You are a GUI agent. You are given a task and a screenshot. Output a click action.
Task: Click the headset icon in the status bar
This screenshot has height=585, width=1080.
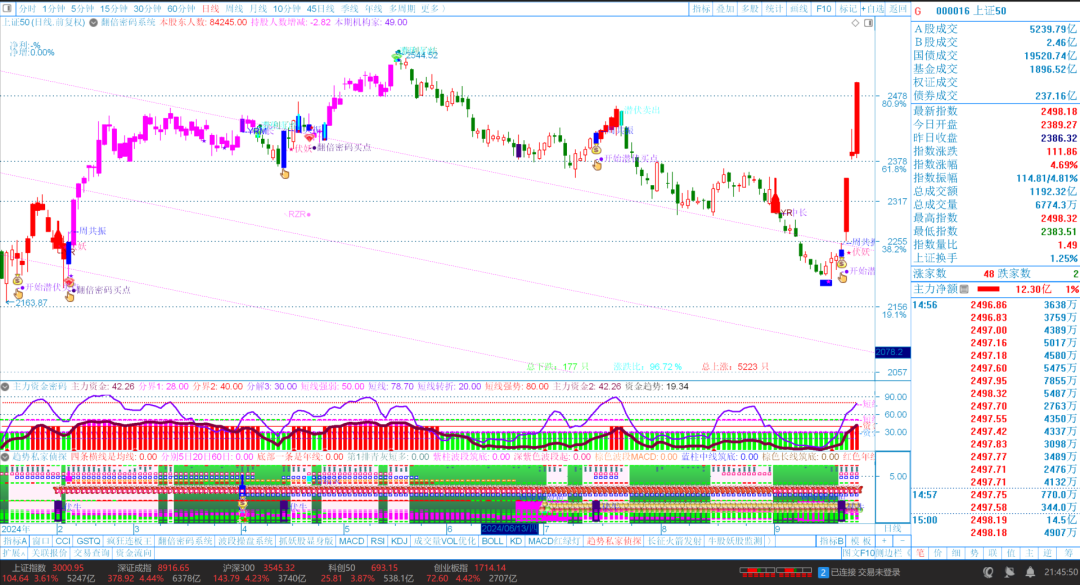pos(988,573)
